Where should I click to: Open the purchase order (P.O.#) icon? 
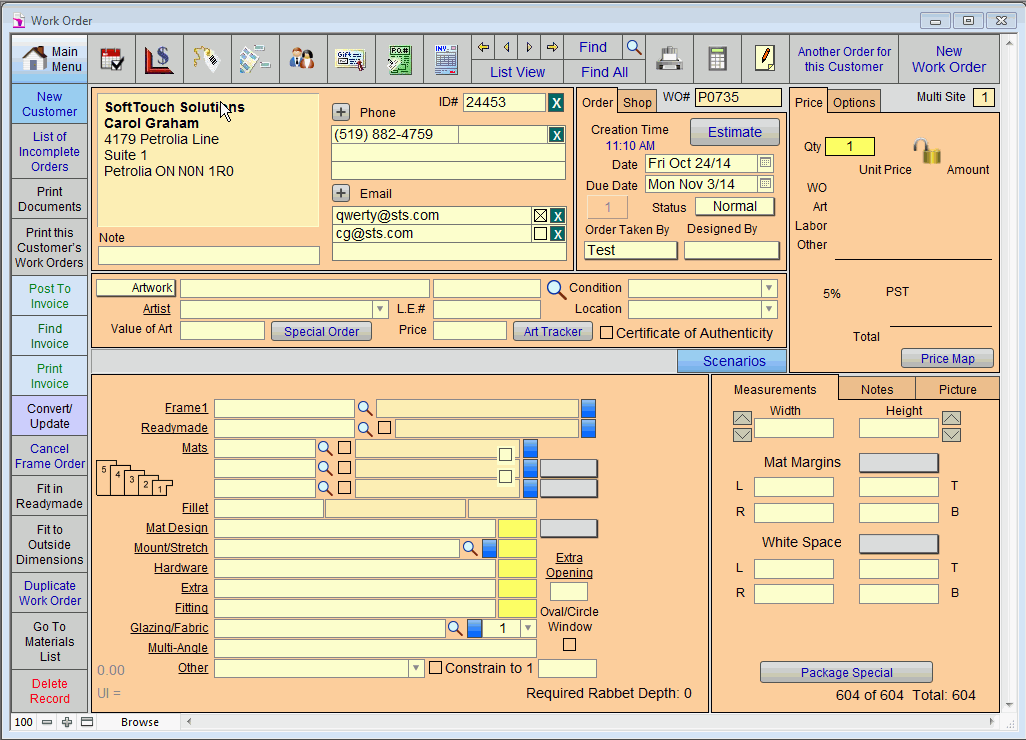click(399, 59)
